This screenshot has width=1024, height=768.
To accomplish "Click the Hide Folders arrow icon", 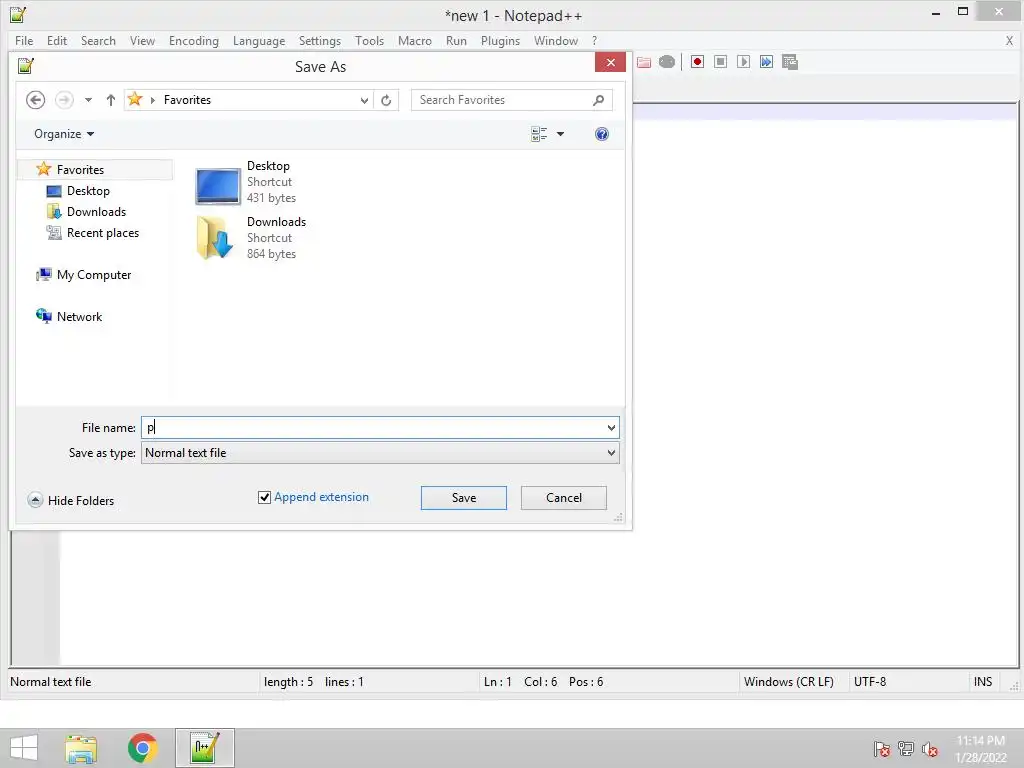I will coord(35,500).
